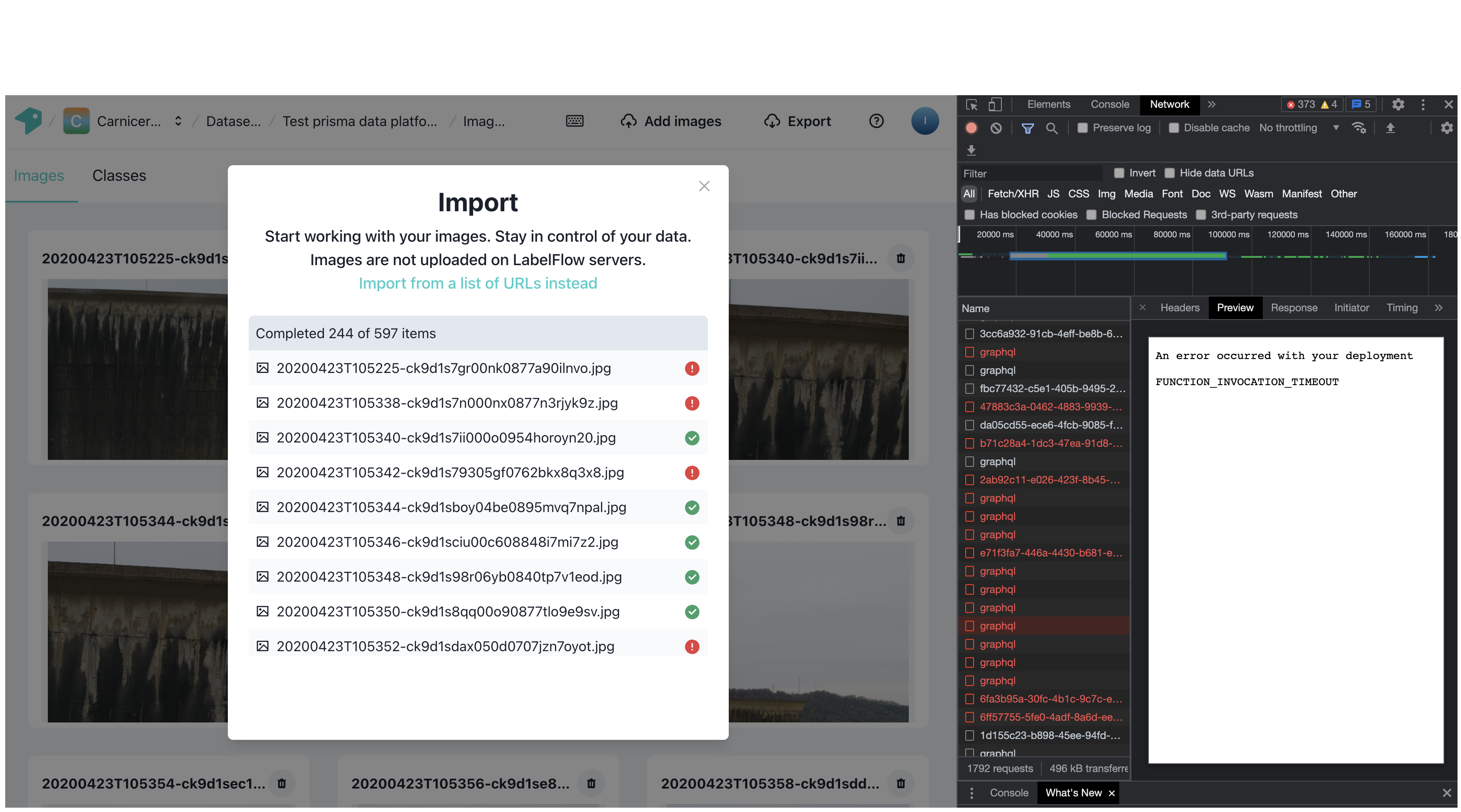Select the inspect element cursor icon in DevTools

[971, 104]
